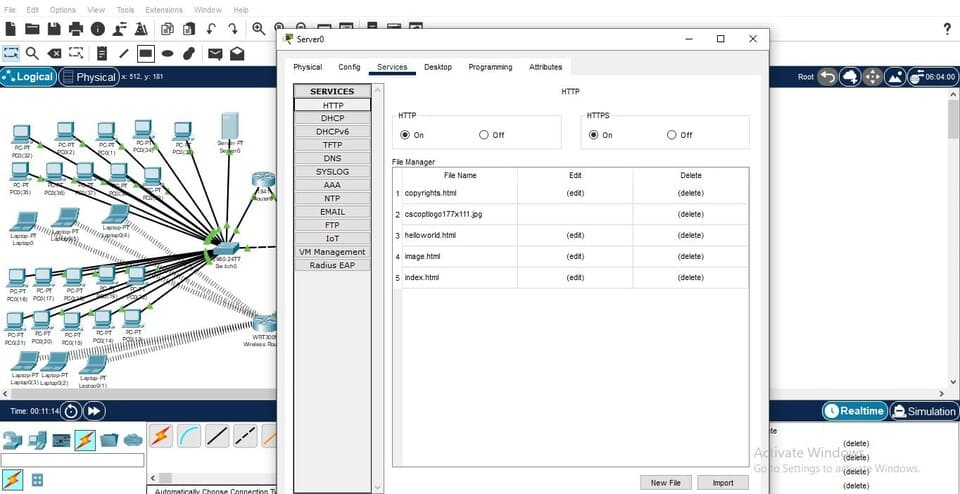
Task: Choose the Inspect magnifier tool
Action: click(32, 53)
